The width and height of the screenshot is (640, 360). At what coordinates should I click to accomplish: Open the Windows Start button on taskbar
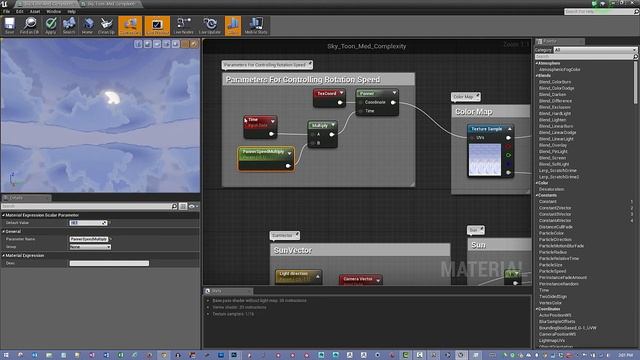(x=6, y=355)
